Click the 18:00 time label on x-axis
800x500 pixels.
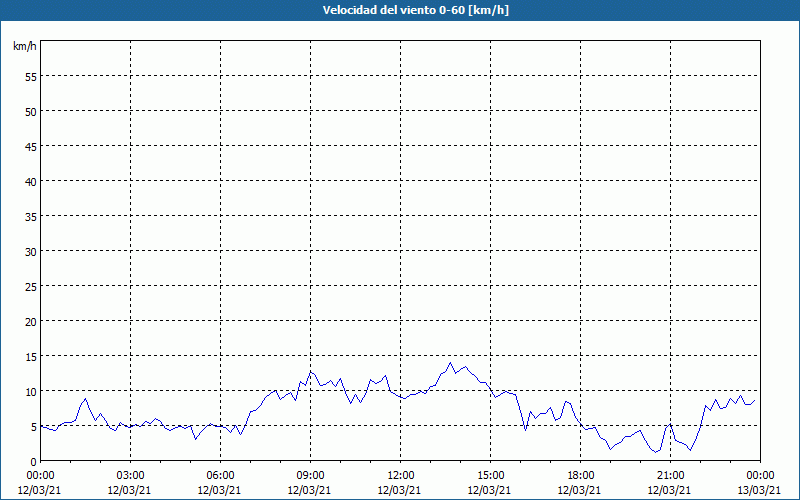coord(581,476)
